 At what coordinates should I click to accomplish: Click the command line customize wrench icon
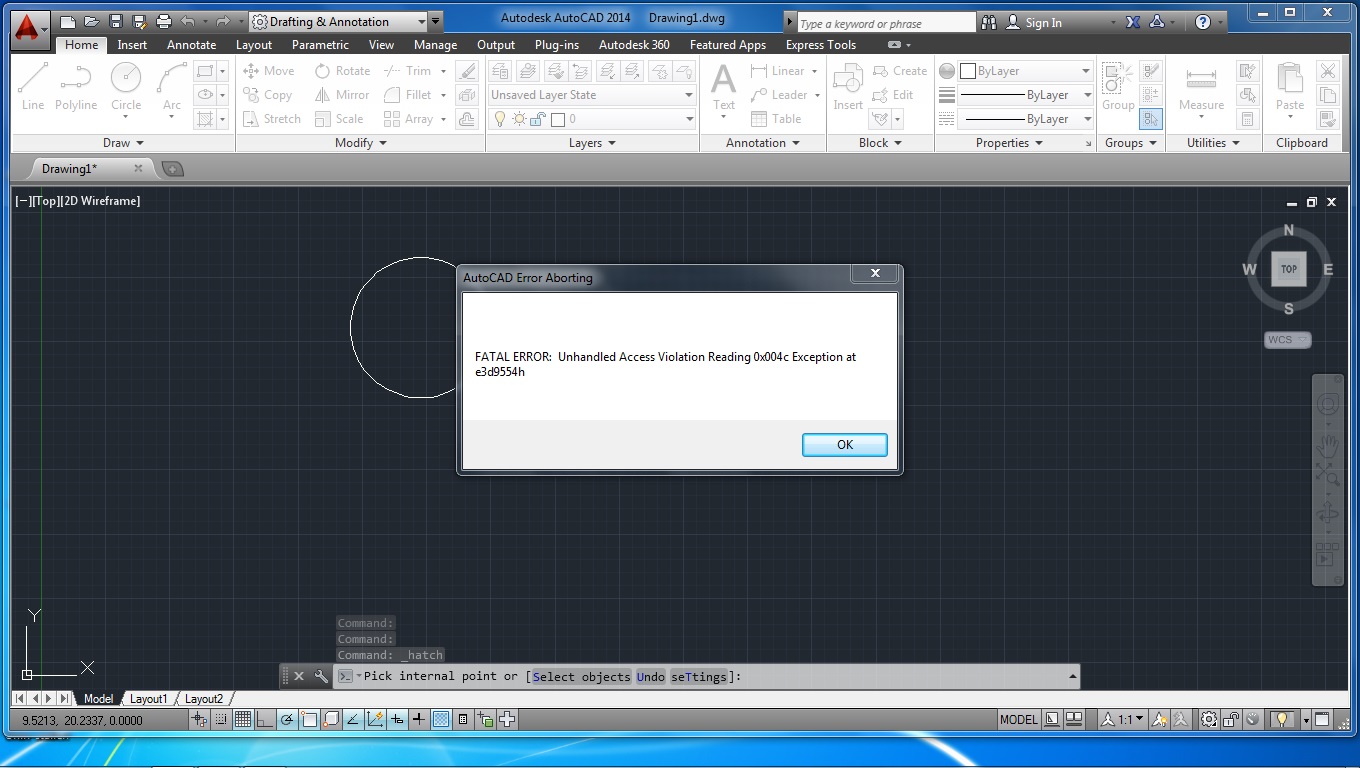[321, 677]
